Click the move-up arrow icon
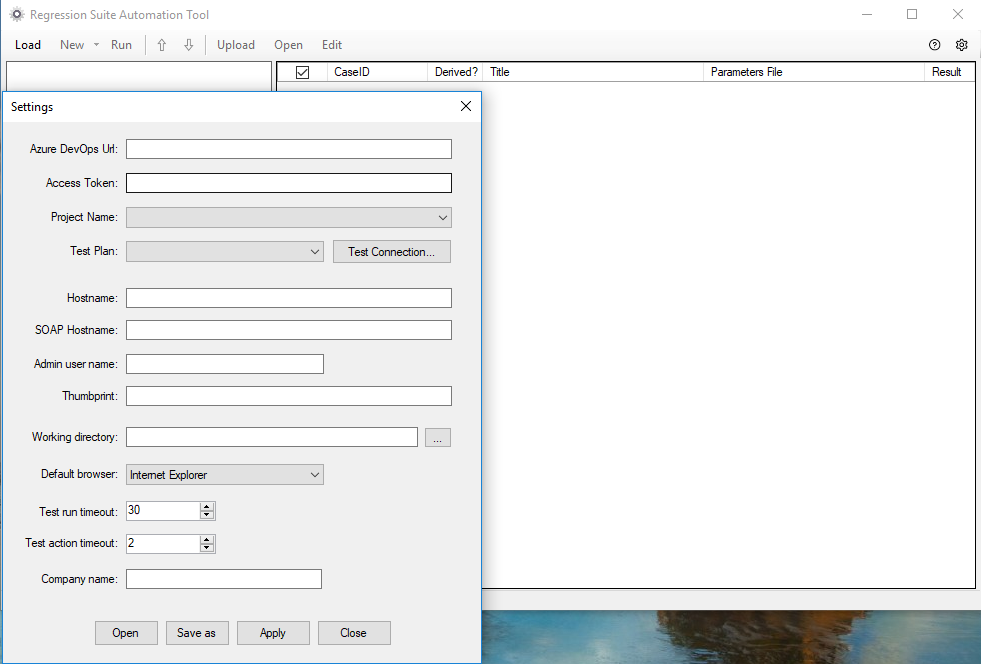Viewport: 981px width, 664px height. (x=161, y=45)
